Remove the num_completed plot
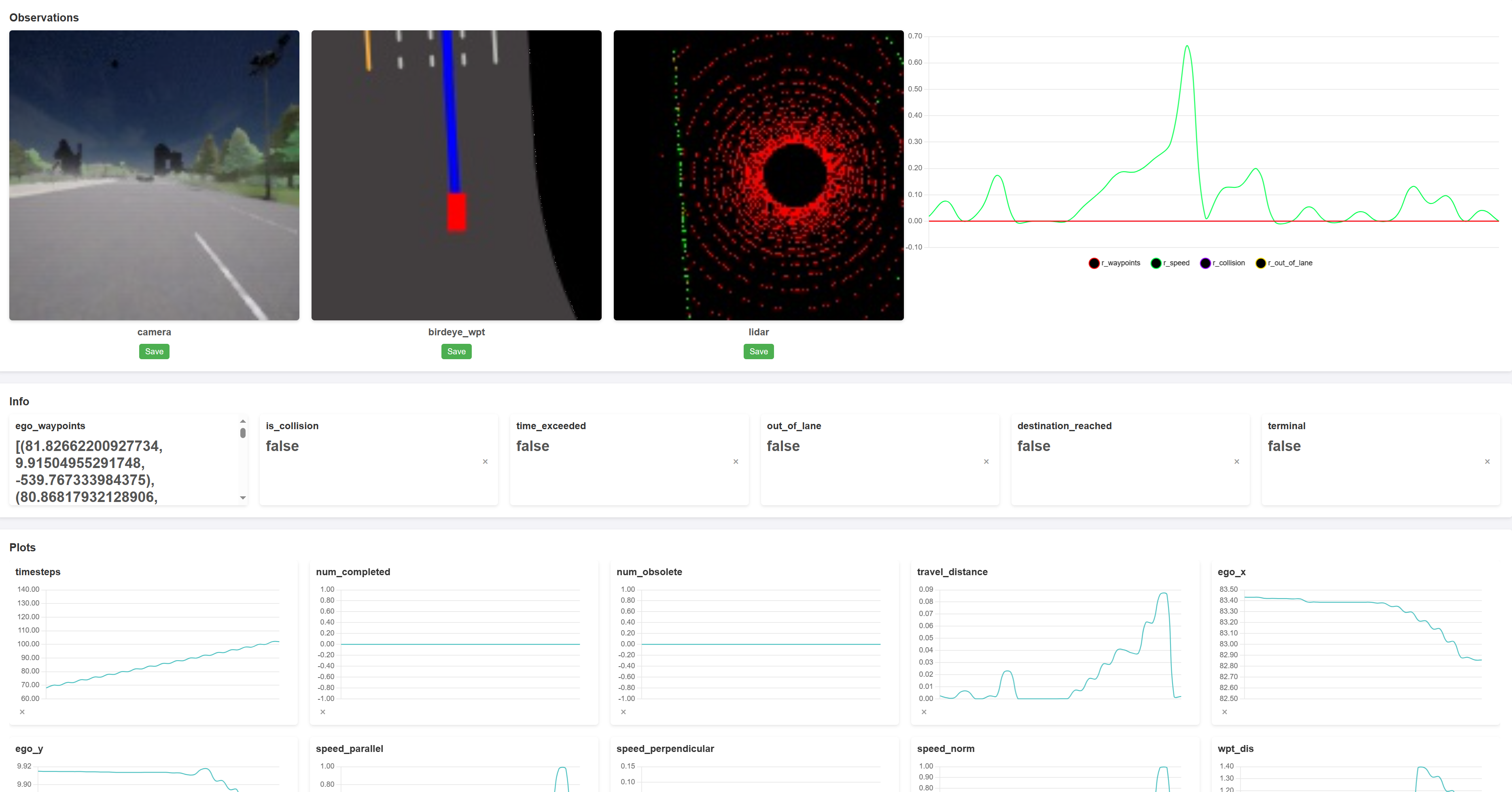This screenshot has height=792, width=1512. [x=323, y=712]
